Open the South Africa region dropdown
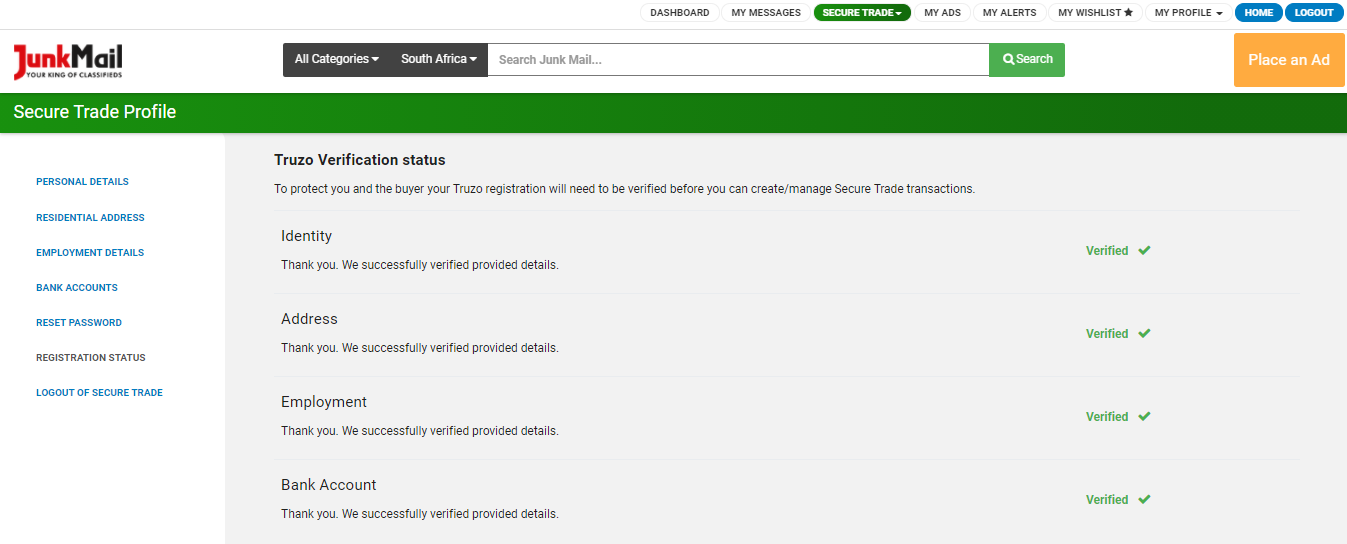1347x544 pixels. pos(439,60)
